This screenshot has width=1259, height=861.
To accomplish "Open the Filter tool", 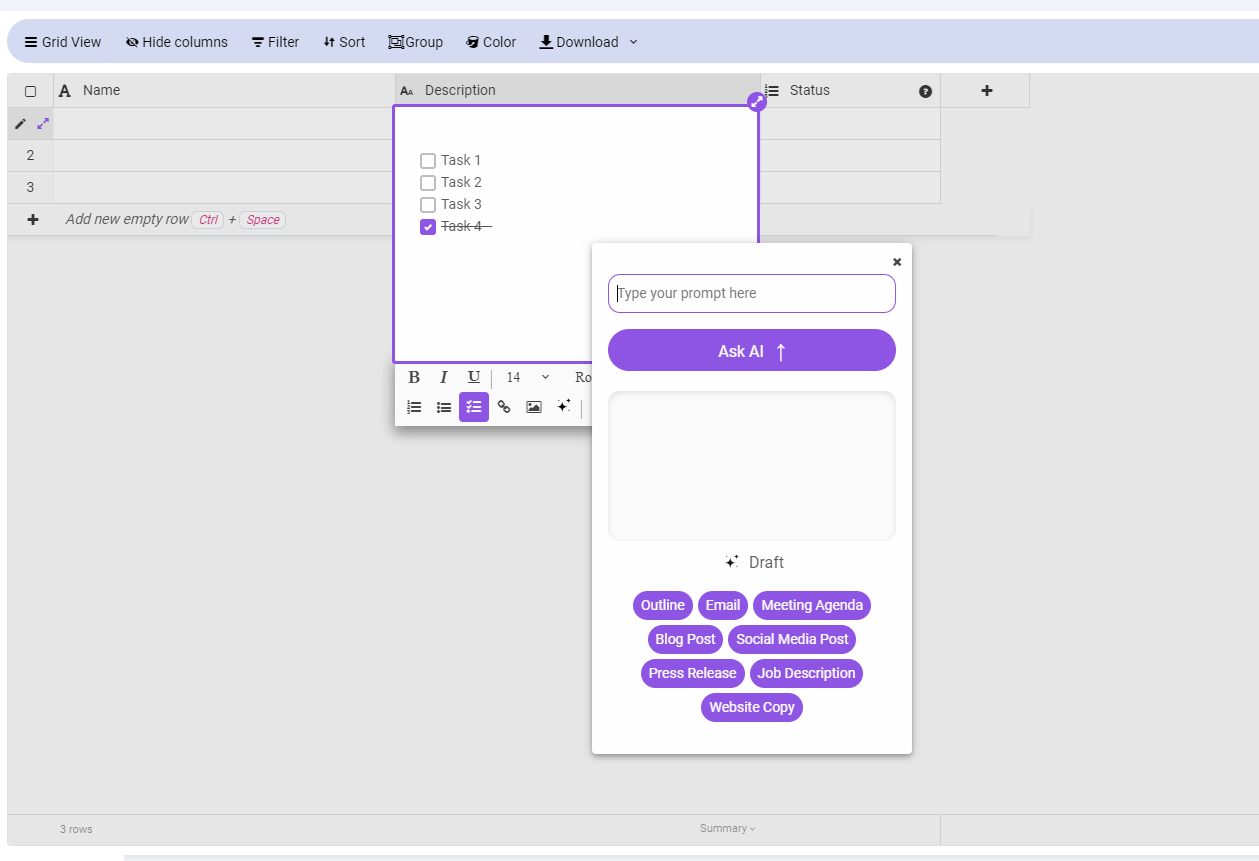I will pos(275,42).
